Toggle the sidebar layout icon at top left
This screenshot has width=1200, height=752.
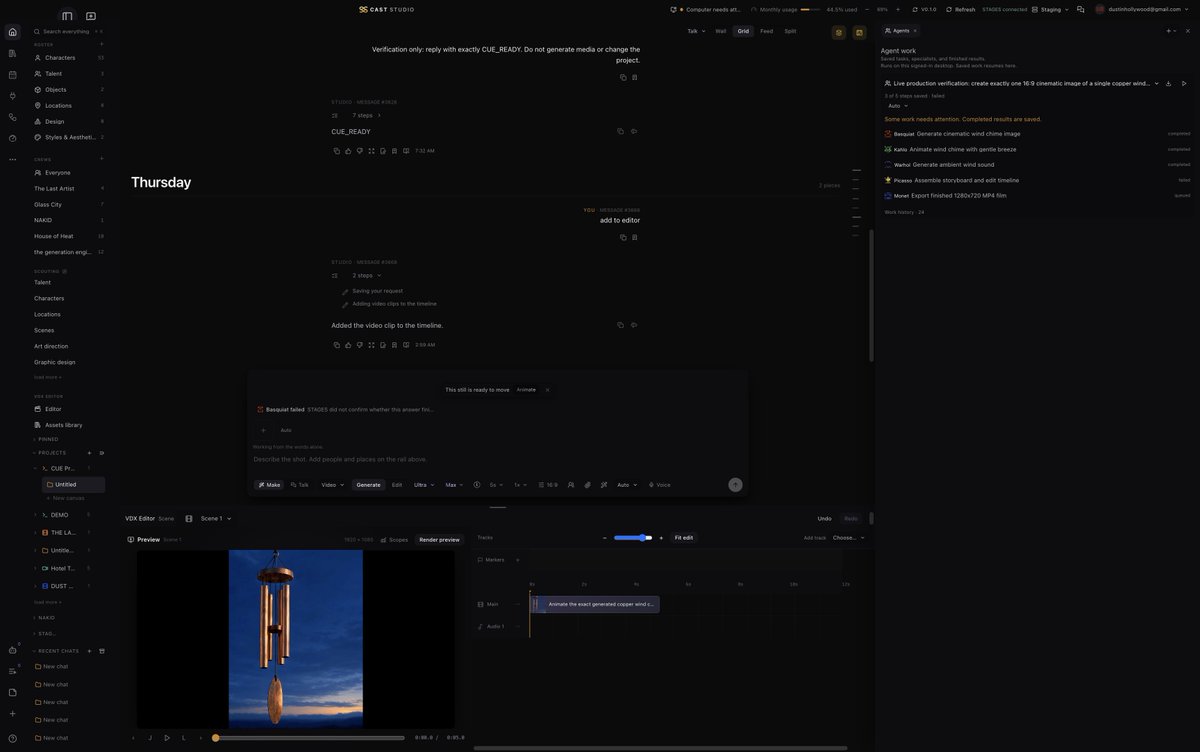coord(67,16)
